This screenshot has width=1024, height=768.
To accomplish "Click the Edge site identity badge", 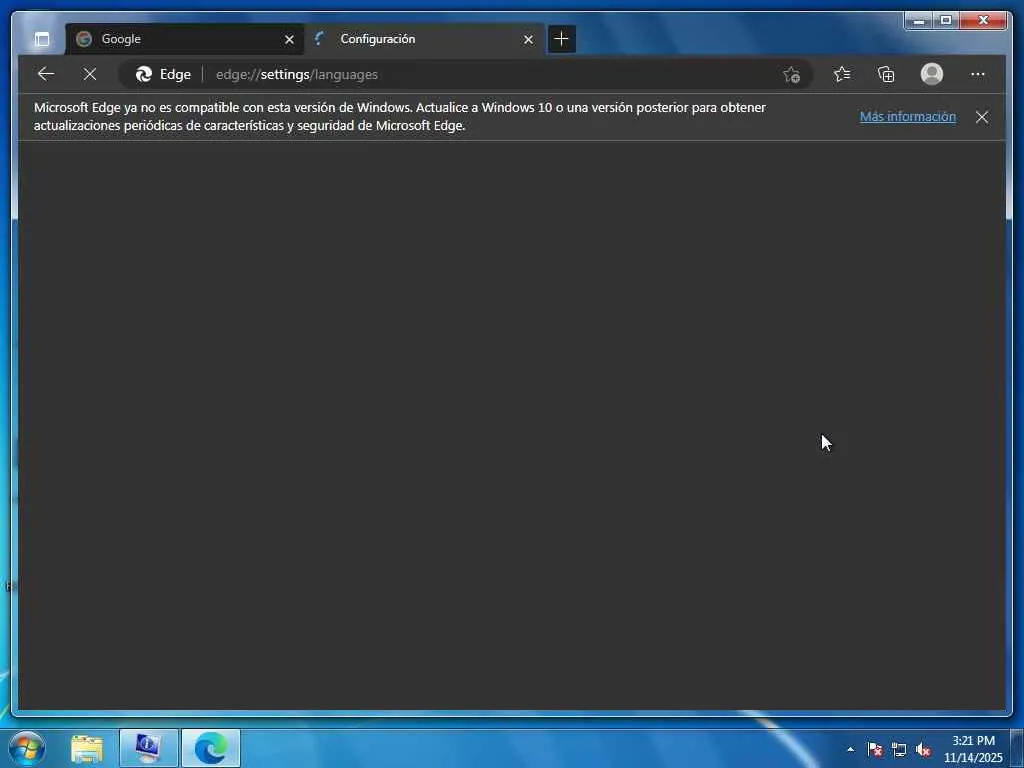I will (x=163, y=74).
